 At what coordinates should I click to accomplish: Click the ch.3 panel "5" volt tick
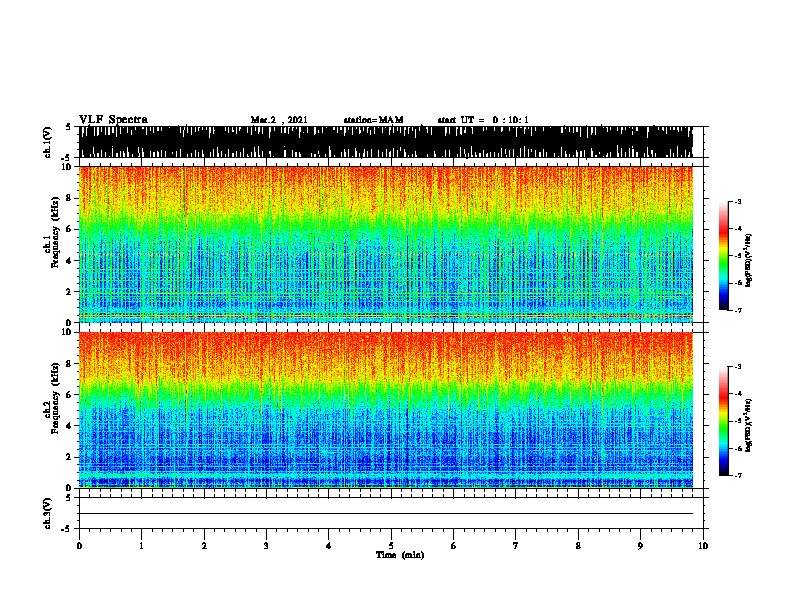[68, 497]
